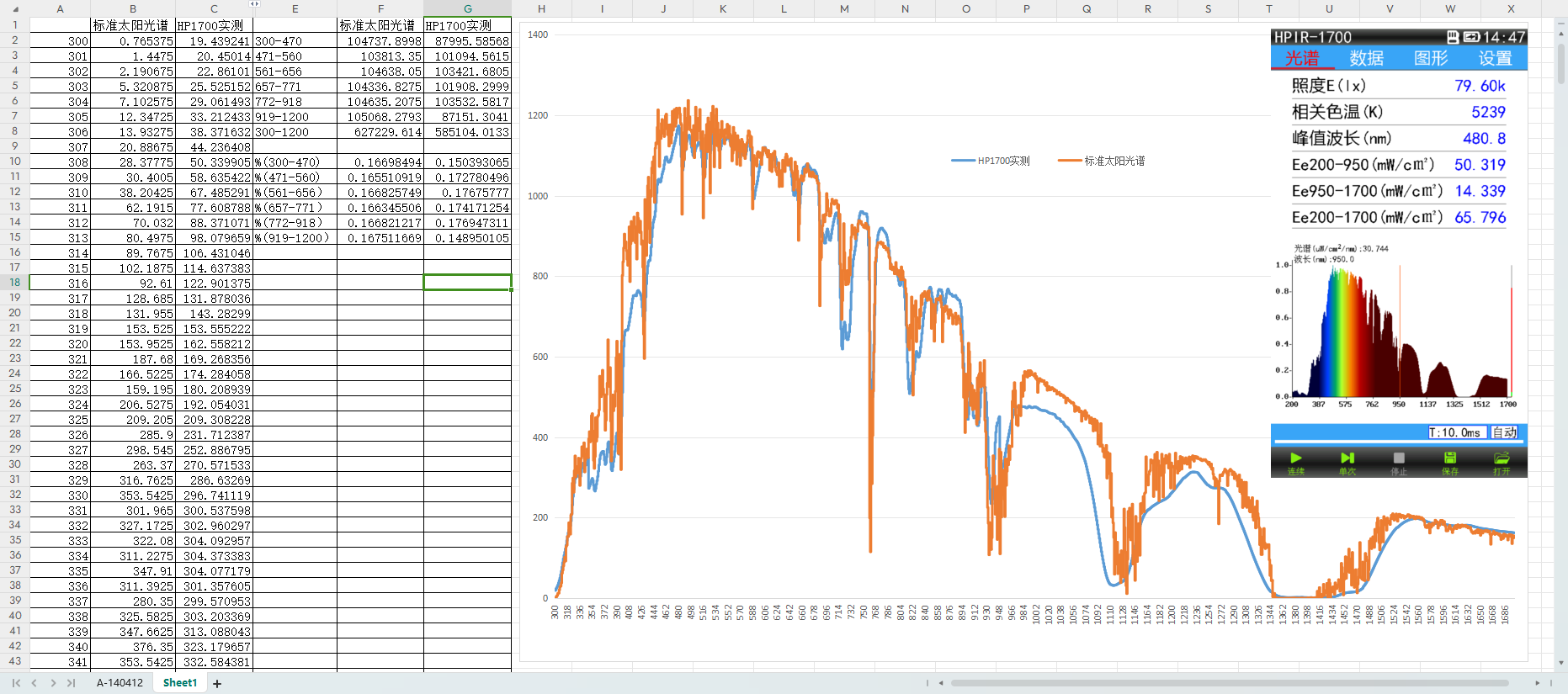Image resolution: width=1568 pixels, height=694 pixels.
Task: Click vertical scrollbar down arrow
Action: pos(1561,663)
